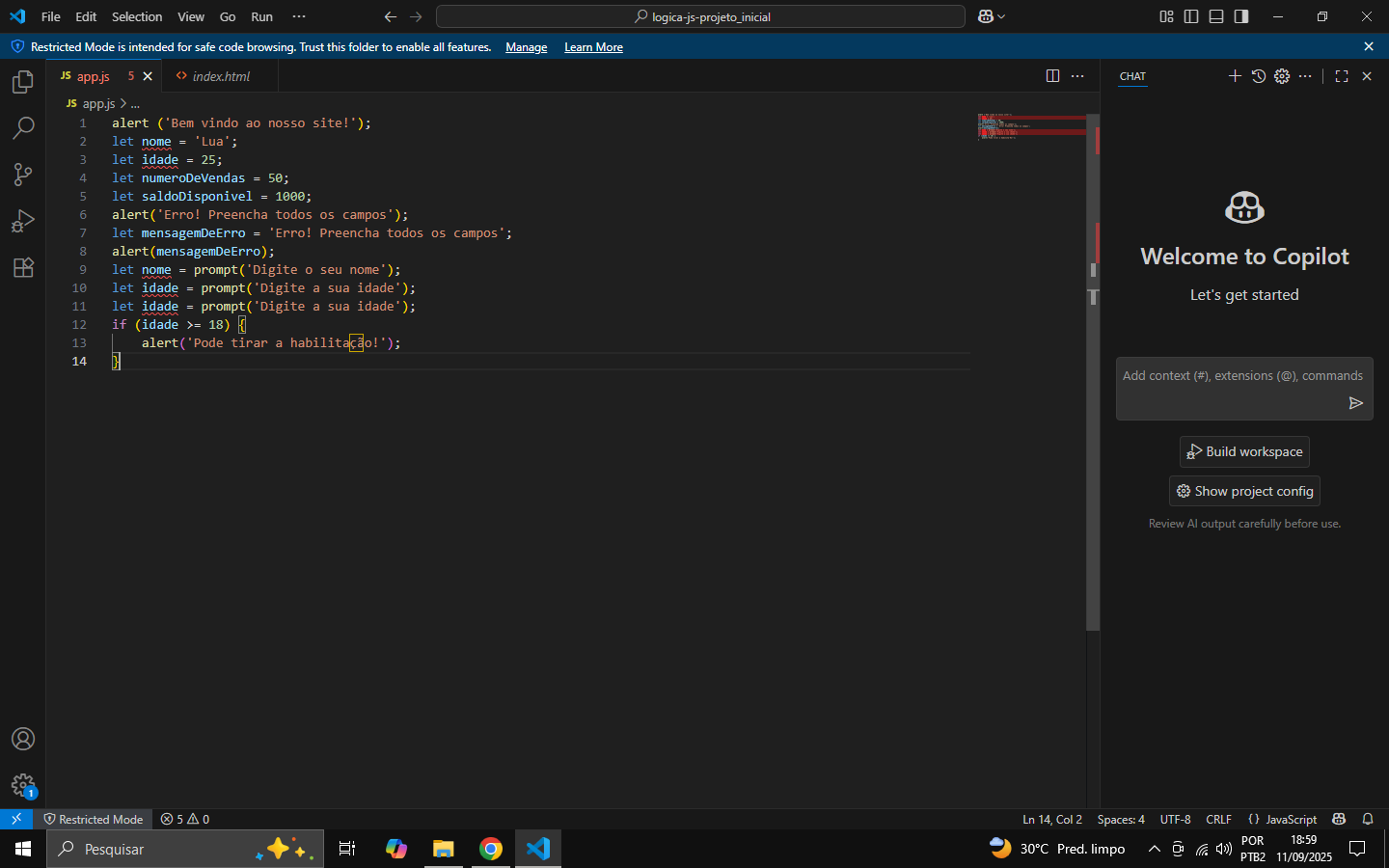Close the app.js tab
The image size is (1389, 868).
(x=148, y=76)
